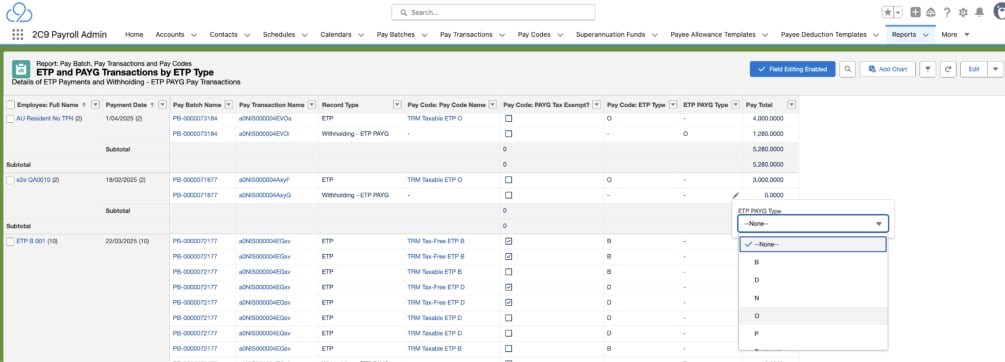1005x362 pixels.
Task: Click the Edit report button
Action: [974, 69]
